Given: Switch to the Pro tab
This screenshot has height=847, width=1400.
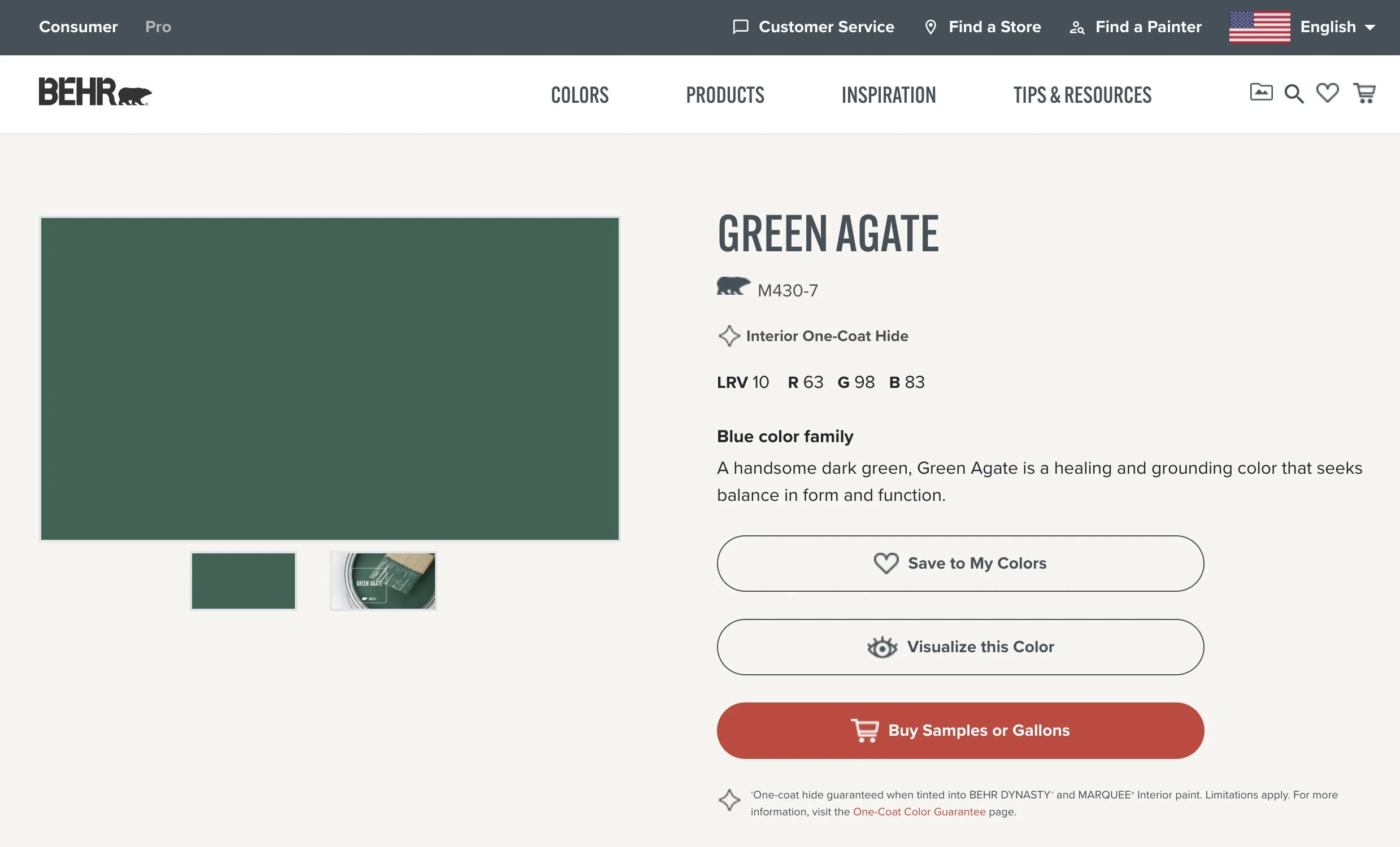Looking at the screenshot, I should (x=158, y=27).
